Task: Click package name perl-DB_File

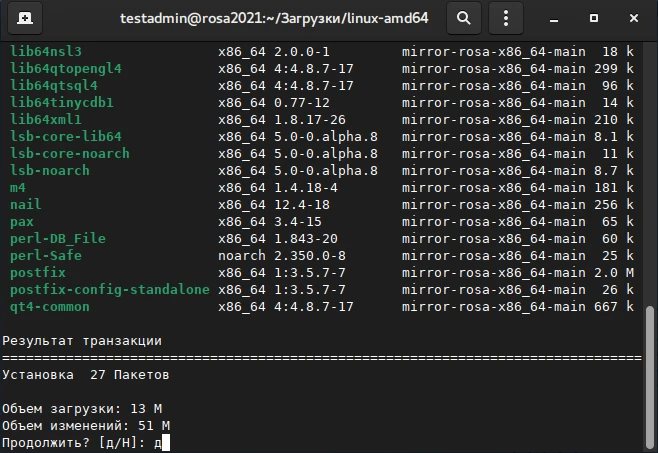Action: (58, 238)
